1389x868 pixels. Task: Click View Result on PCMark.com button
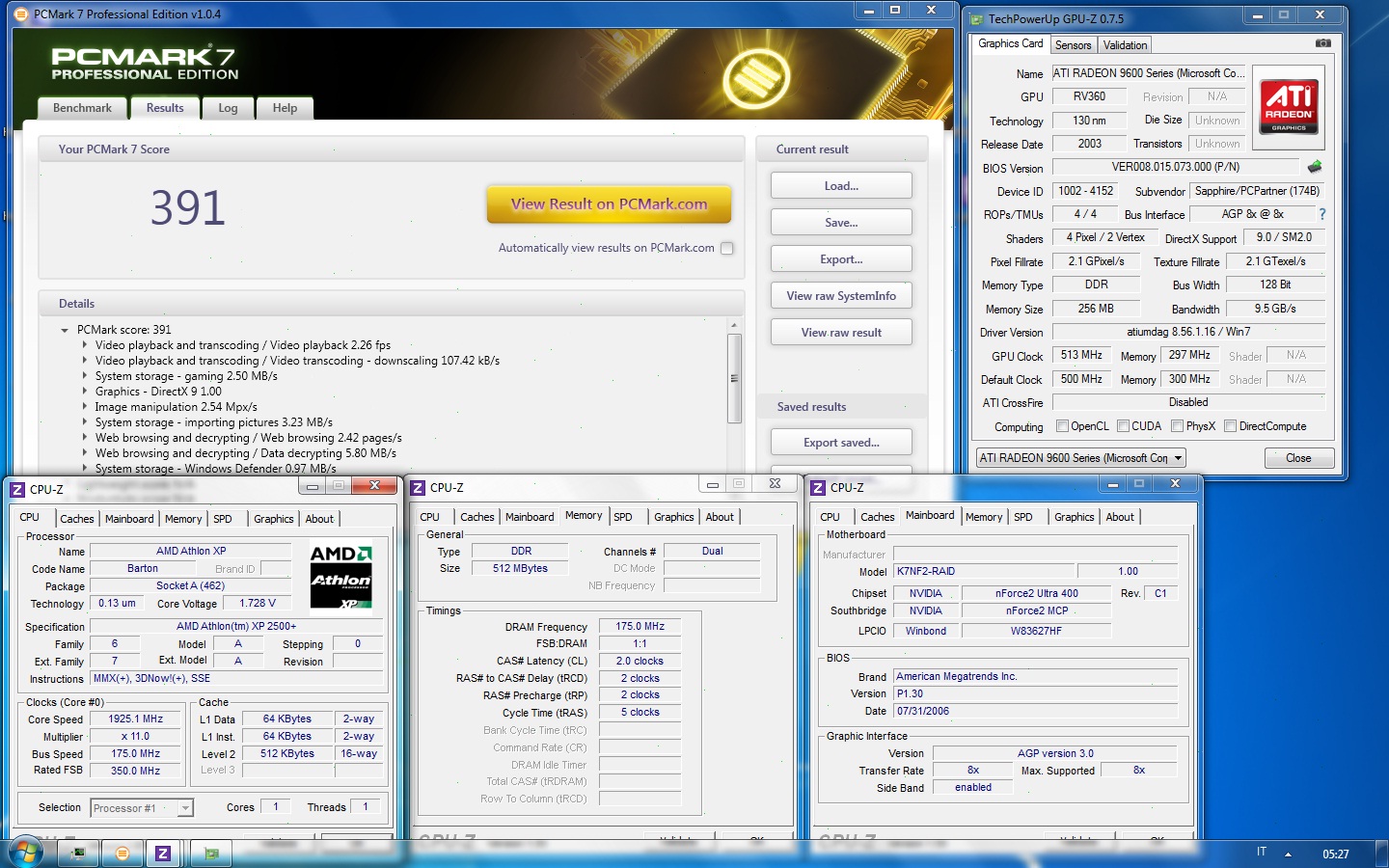pyautogui.click(x=609, y=204)
